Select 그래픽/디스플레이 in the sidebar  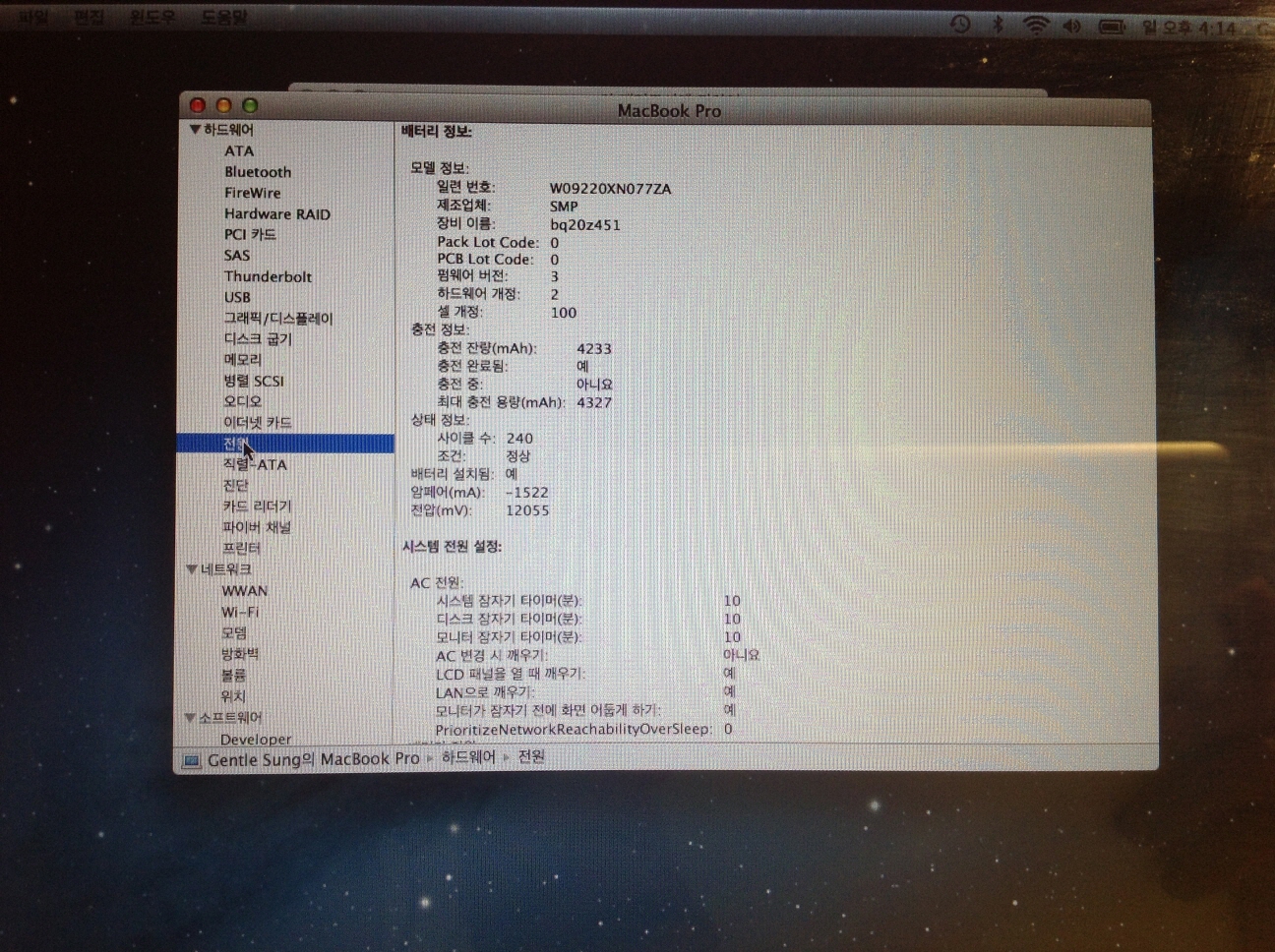pyautogui.click(x=278, y=318)
